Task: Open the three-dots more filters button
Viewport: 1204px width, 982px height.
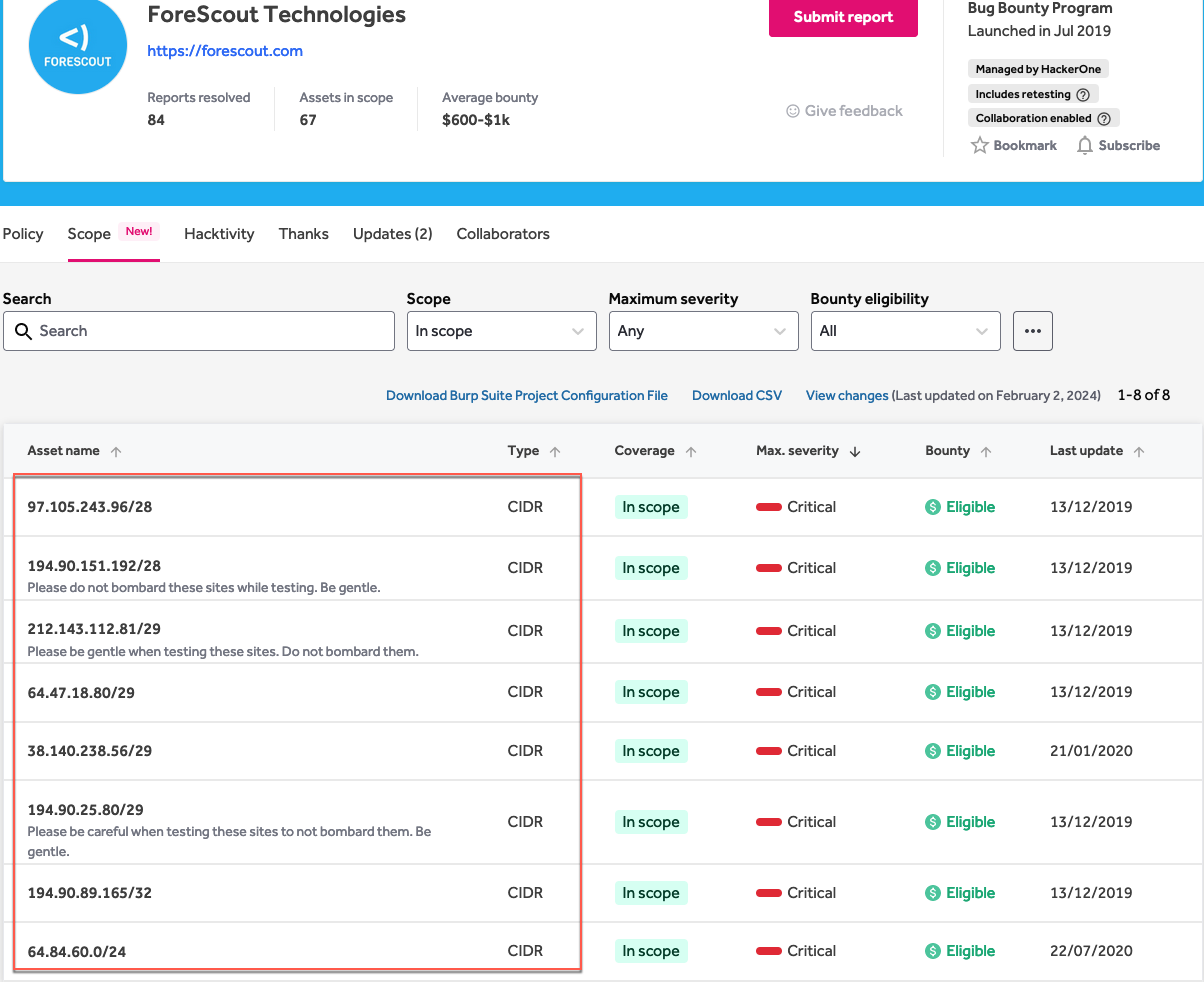Action: 1032,331
